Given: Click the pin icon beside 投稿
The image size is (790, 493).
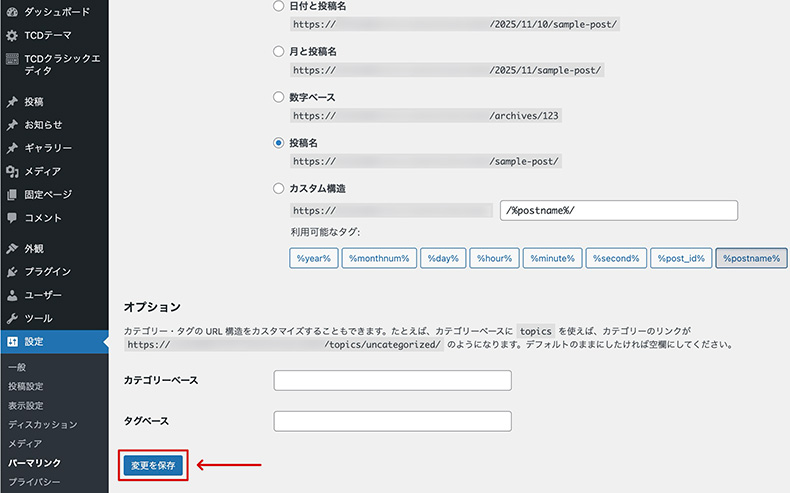Looking at the screenshot, I should 12,102.
